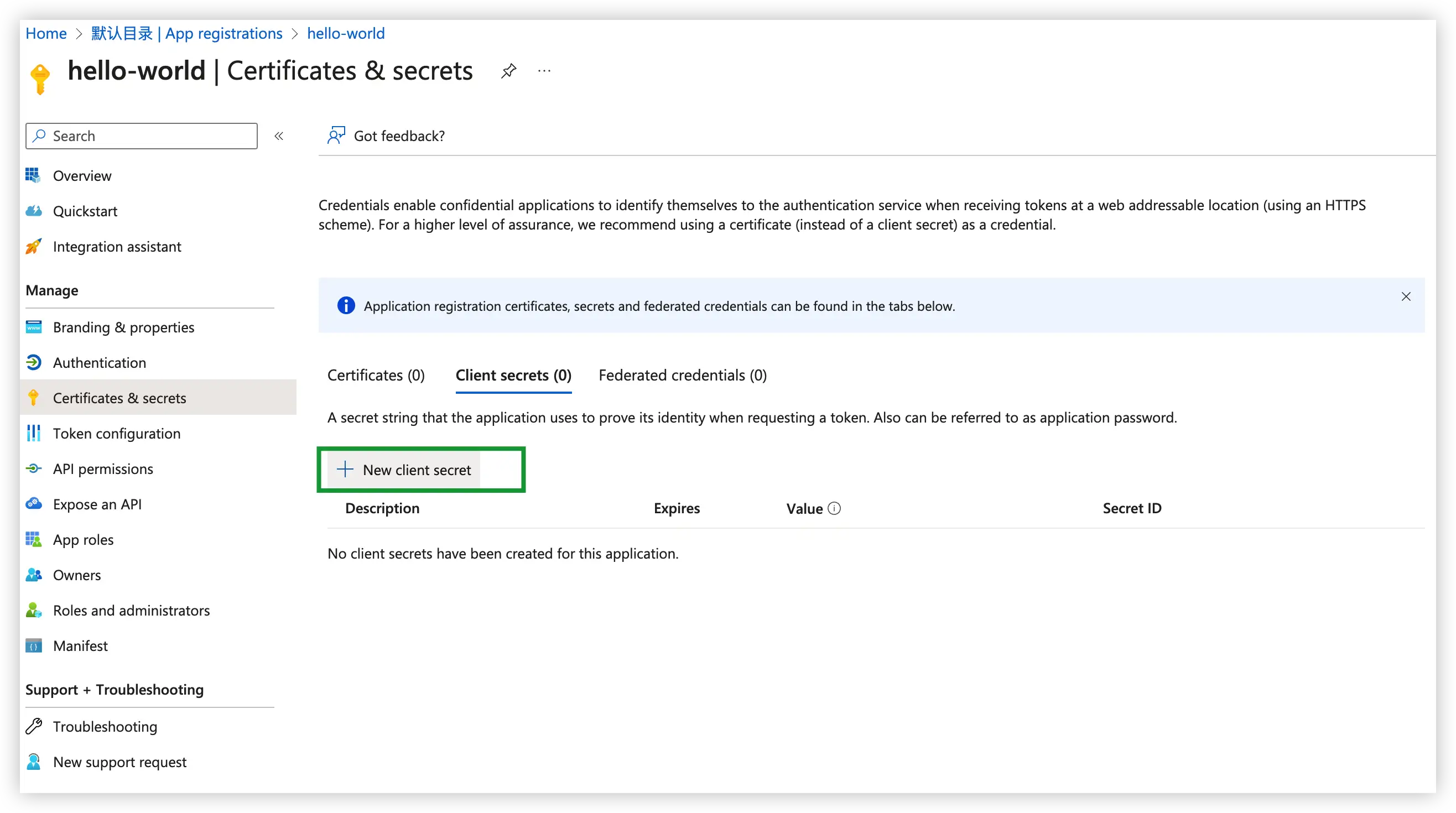Click the Got feedback person icon
This screenshot has width=1456, height=813.
(x=336, y=135)
